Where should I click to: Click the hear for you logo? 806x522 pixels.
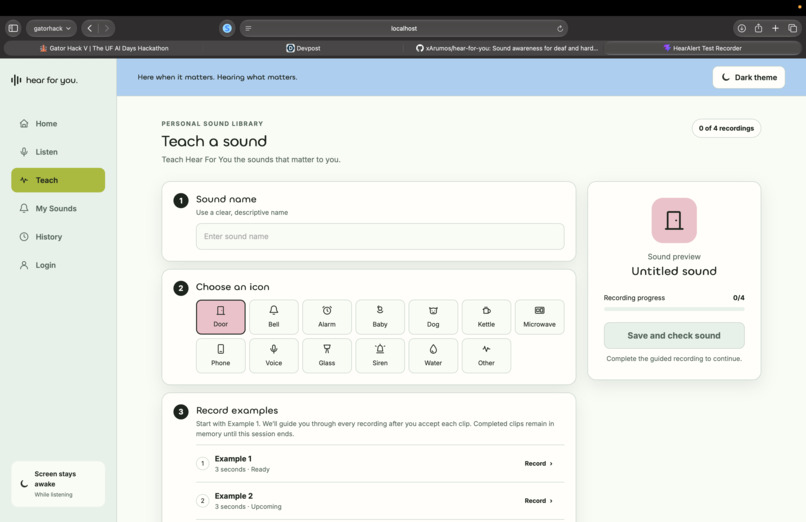(x=44, y=80)
